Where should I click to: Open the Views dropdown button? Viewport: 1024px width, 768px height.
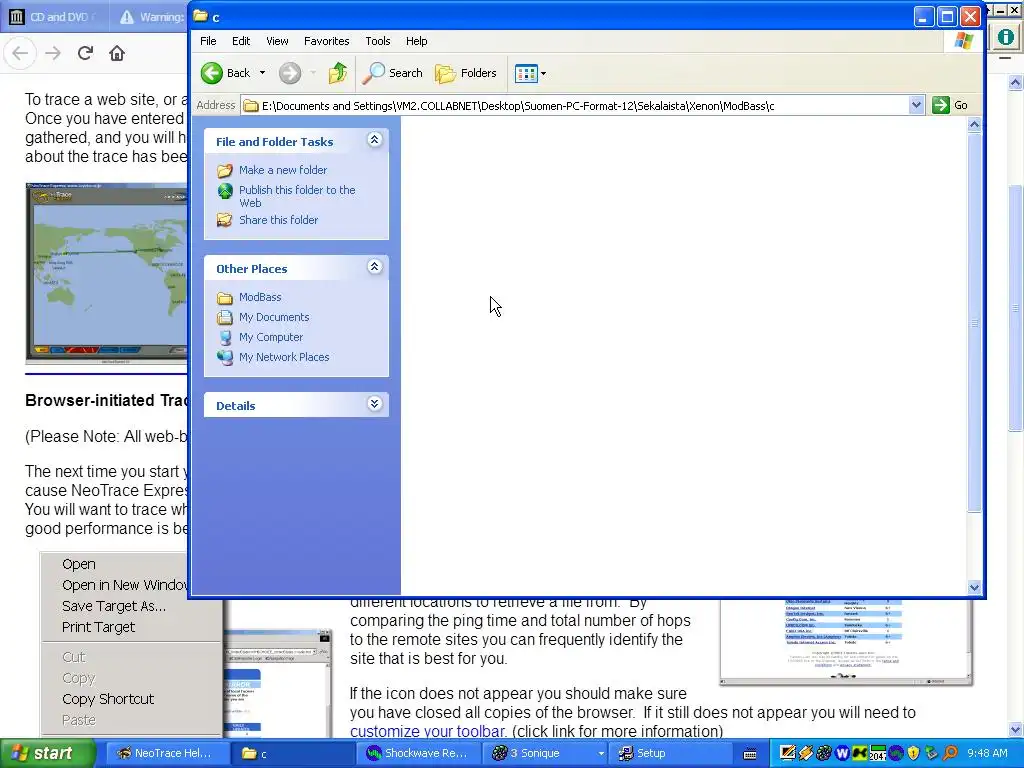click(530, 73)
